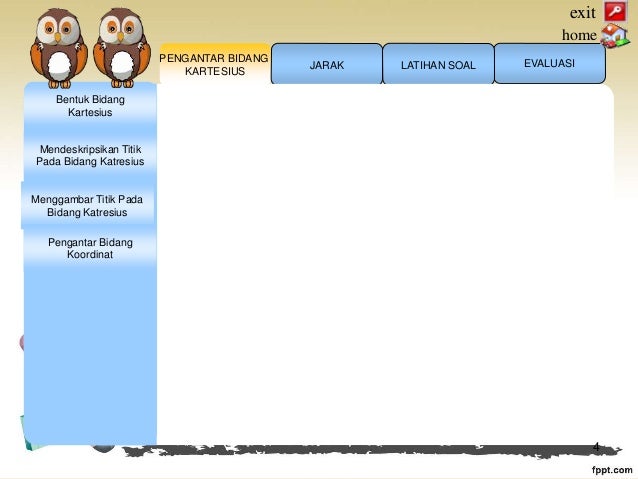638x479 pixels.
Task: Click the red exit key icon
Action: click(x=615, y=11)
